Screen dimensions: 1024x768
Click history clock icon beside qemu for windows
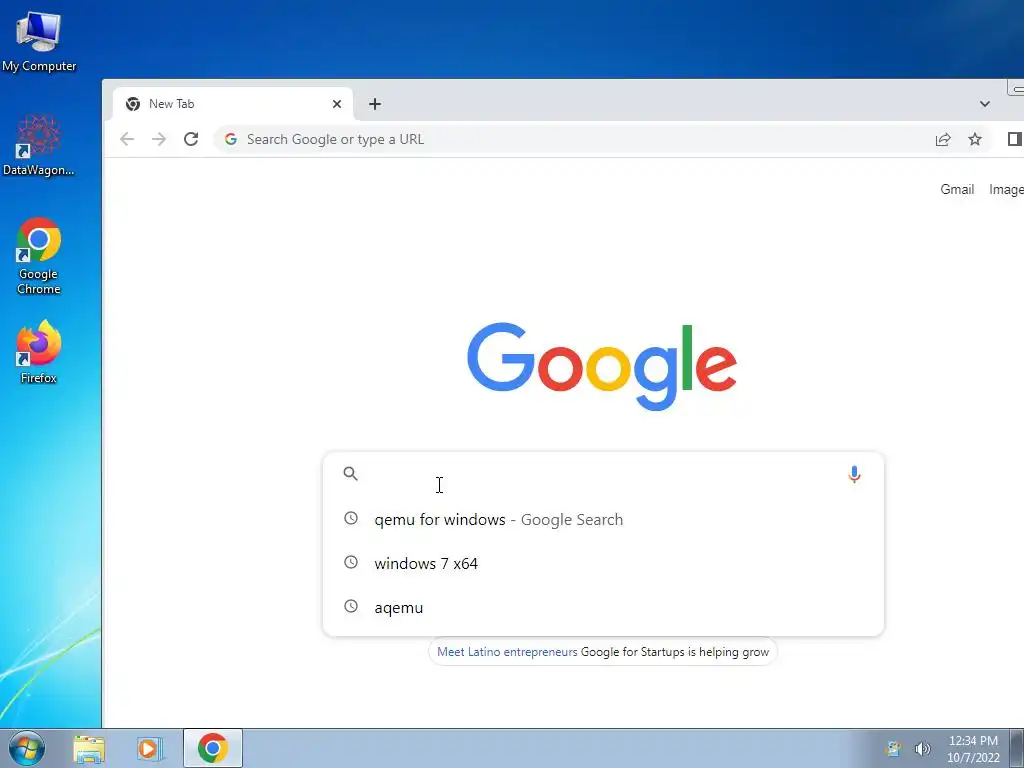351,519
